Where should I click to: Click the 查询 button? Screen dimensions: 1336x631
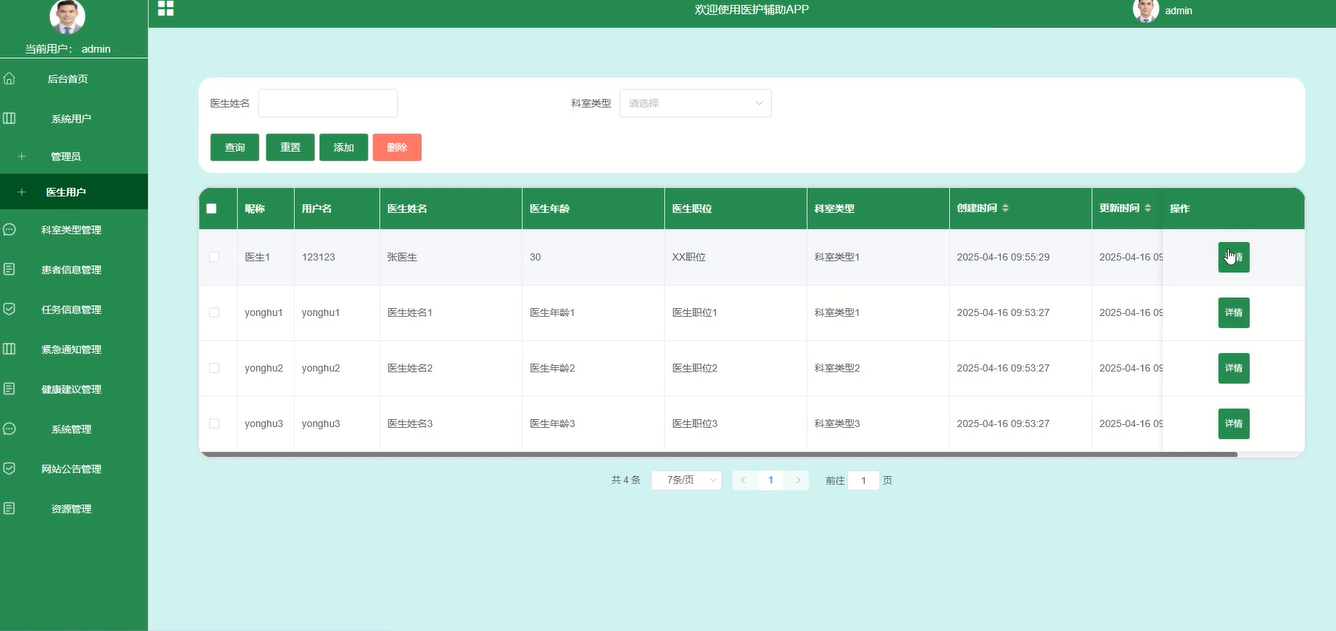(x=235, y=147)
